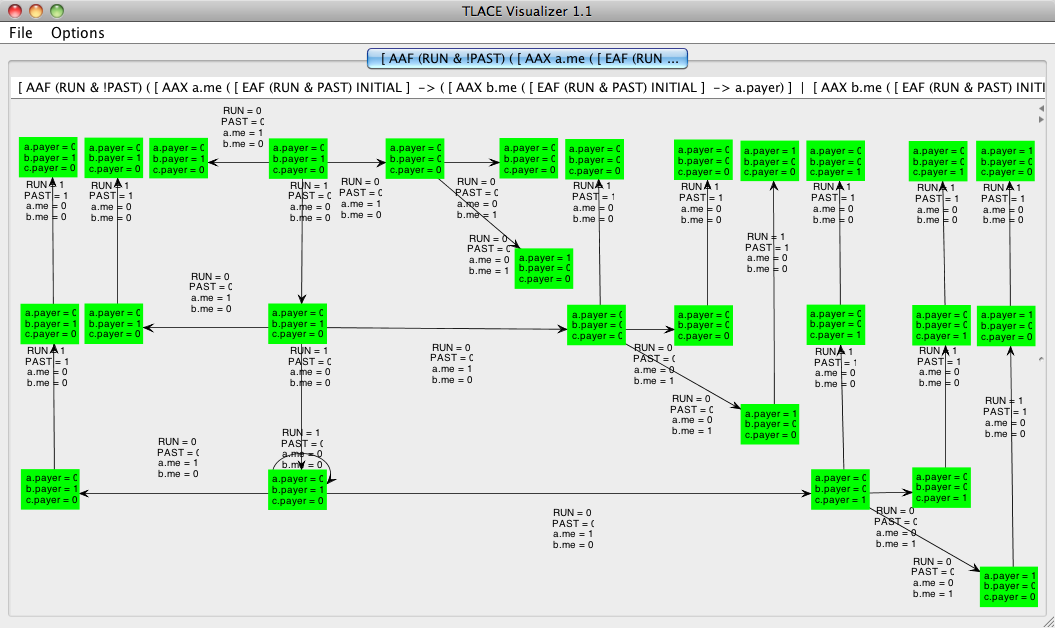This screenshot has height=628, width=1055.
Task: Expand pane with the right-pointing divider arrow
Action: [1041, 119]
